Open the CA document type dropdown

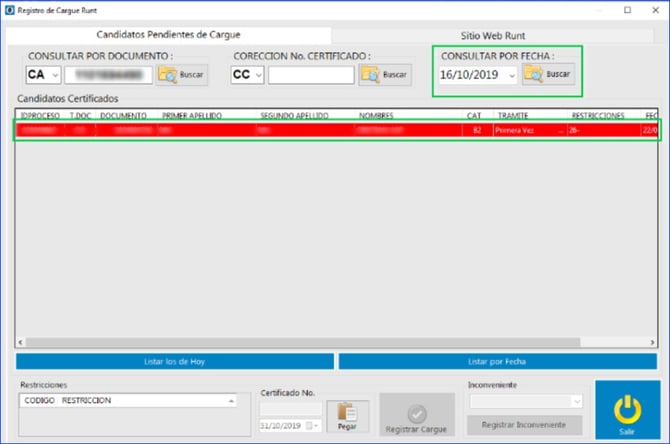(x=54, y=75)
